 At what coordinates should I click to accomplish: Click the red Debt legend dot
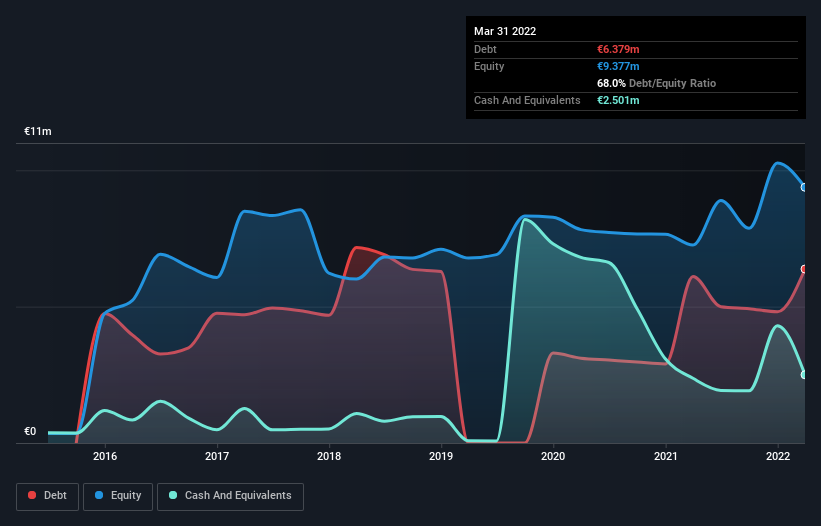click(32, 495)
